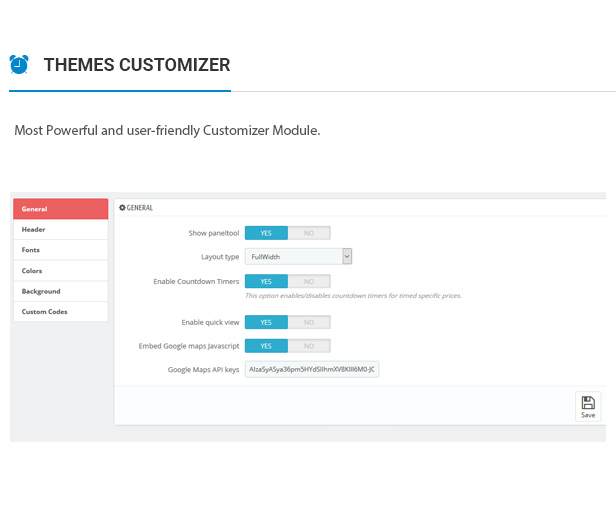Go to the Colors tab
Viewport: 616px width, 508px height.
pos(60,271)
